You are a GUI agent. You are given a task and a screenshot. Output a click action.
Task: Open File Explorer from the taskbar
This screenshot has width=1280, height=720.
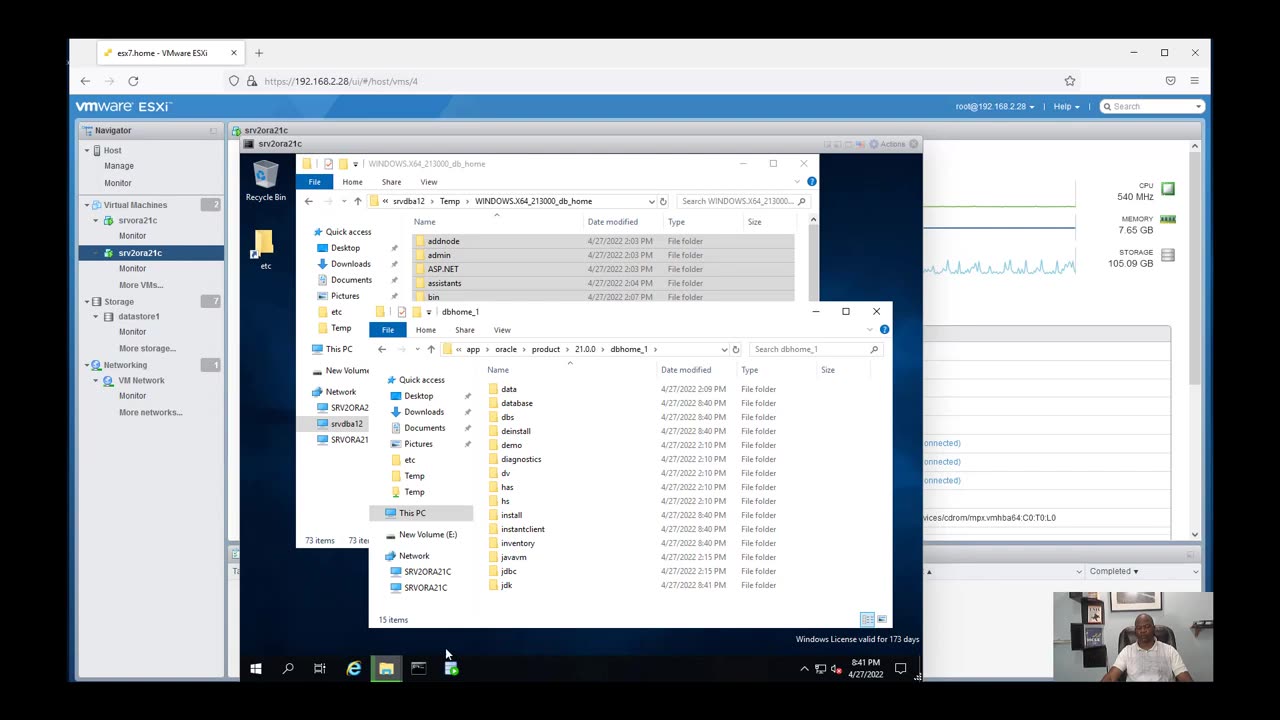click(386, 668)
